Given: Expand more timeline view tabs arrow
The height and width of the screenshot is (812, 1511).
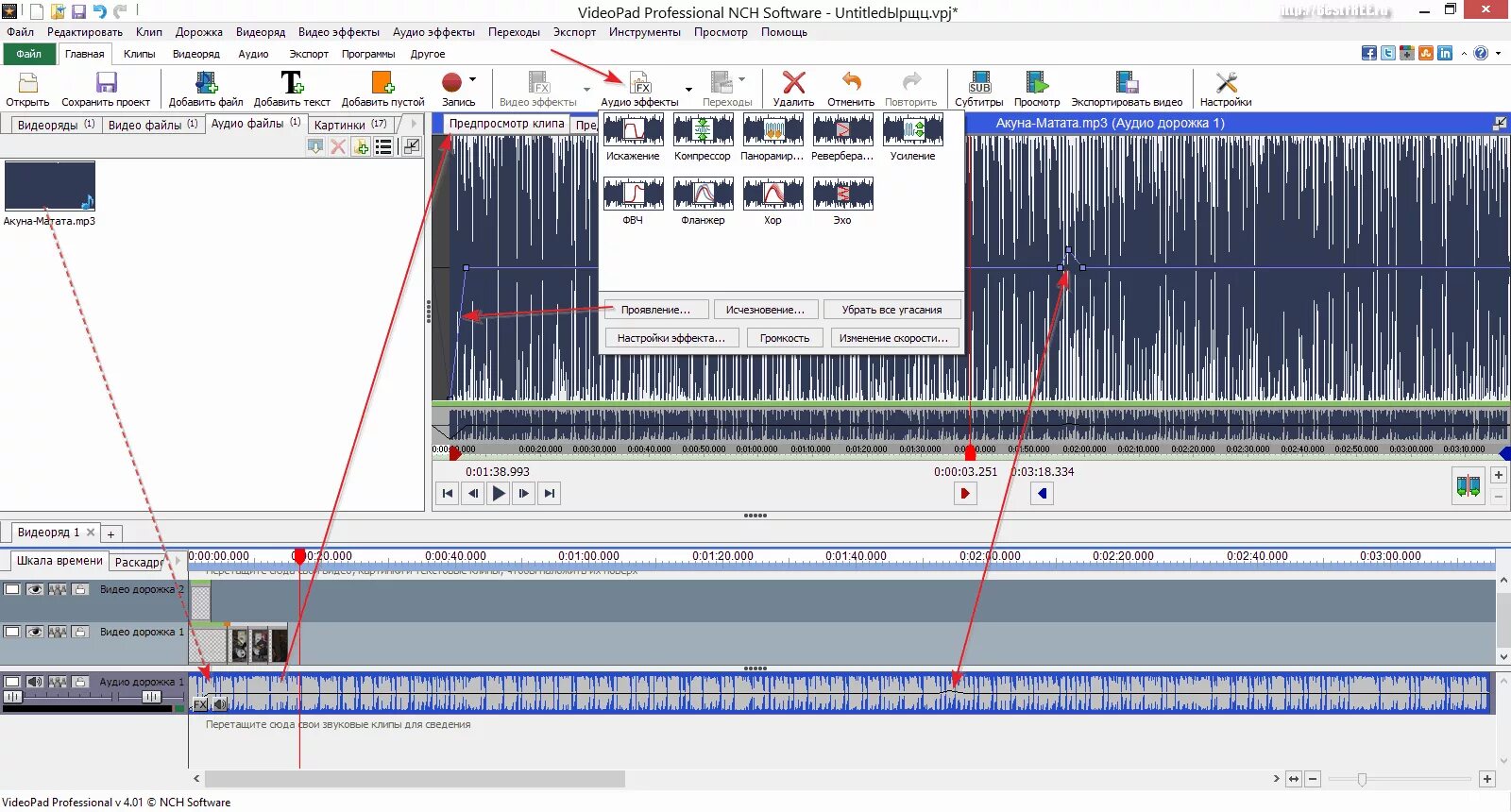Looking at the screenshot, I should point(178,561).
